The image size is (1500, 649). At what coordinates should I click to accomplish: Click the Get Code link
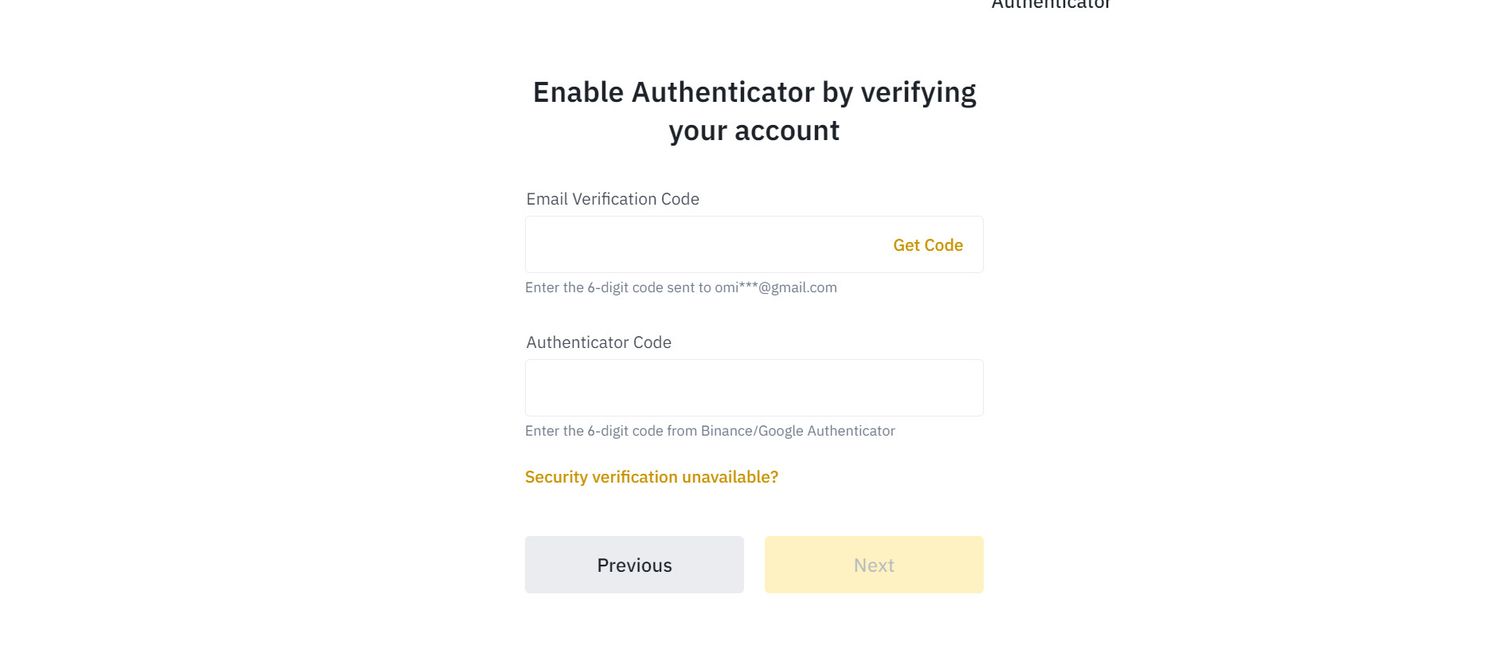point(927,245)
